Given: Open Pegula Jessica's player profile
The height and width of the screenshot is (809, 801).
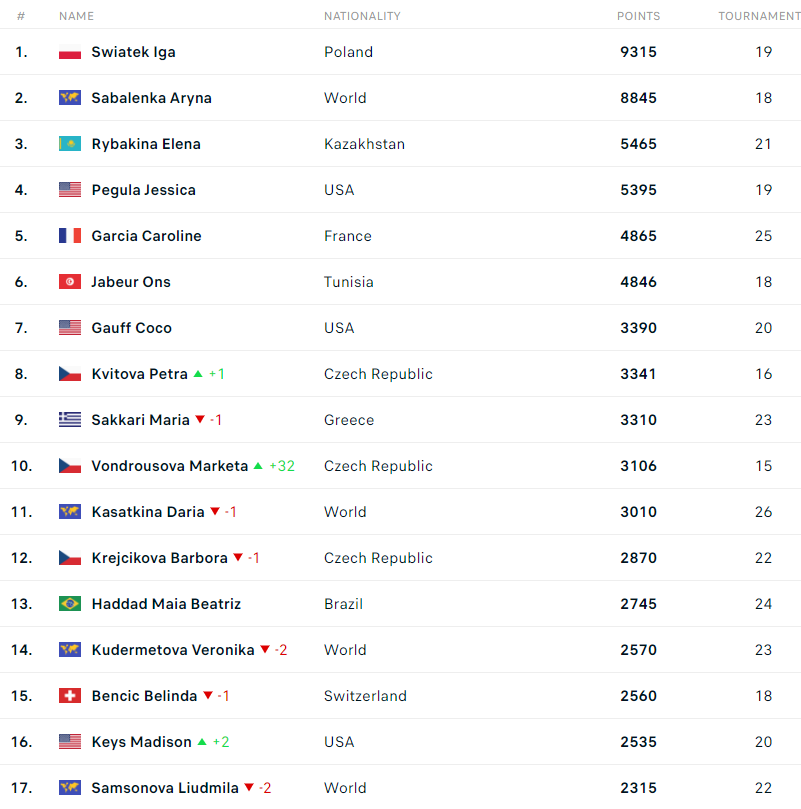Looking at the screenshot, I should point(143,190).
